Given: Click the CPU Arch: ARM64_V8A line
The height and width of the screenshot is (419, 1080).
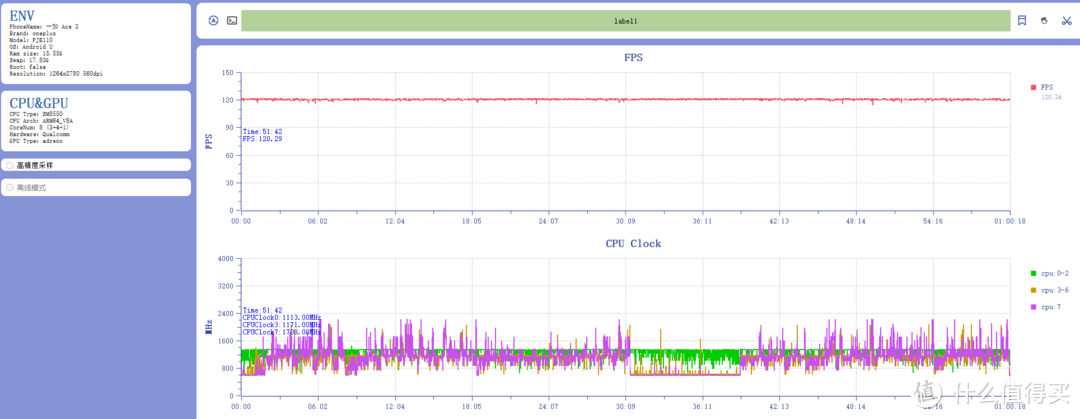Looking at the screenshot, I should [41, 121].
